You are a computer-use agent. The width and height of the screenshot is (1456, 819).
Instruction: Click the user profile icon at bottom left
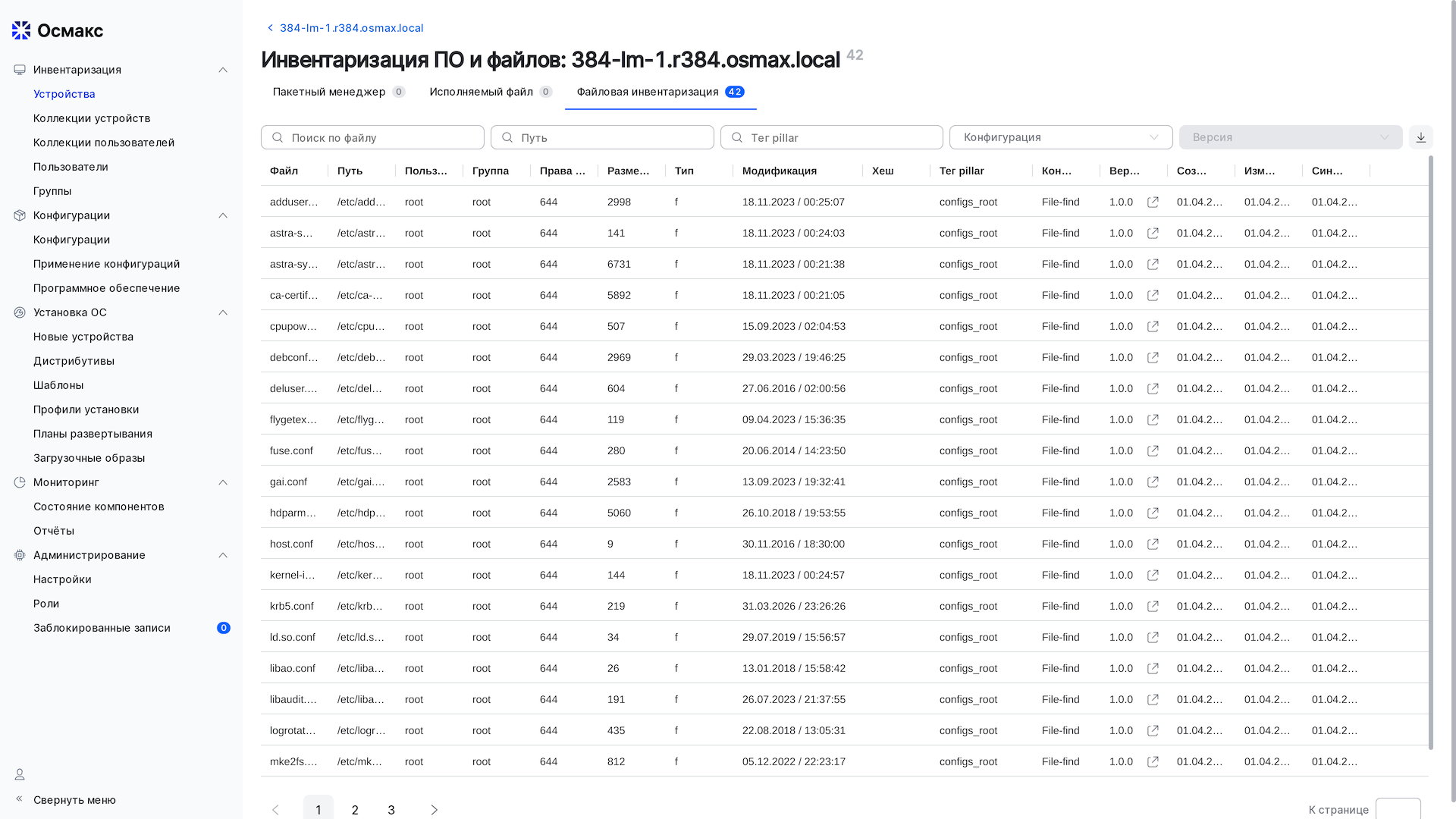[19, 774]
